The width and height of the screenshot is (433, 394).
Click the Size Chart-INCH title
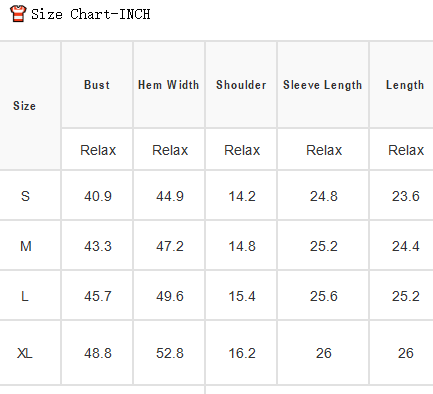pyautogui.click(x=91, y=14)
